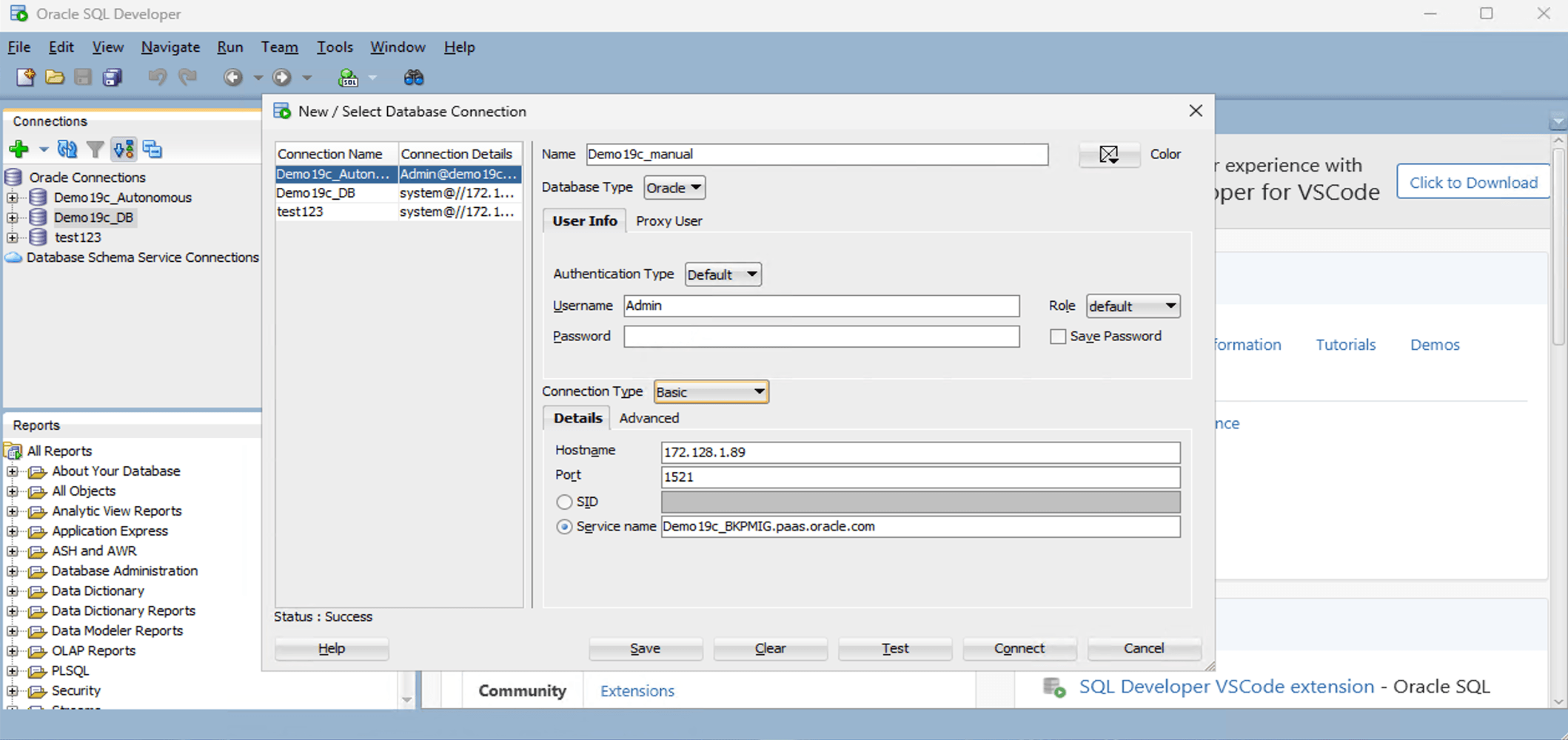Click the Click to Download link
Screen dimensions: 1568x740
[x=1472, y=182]
